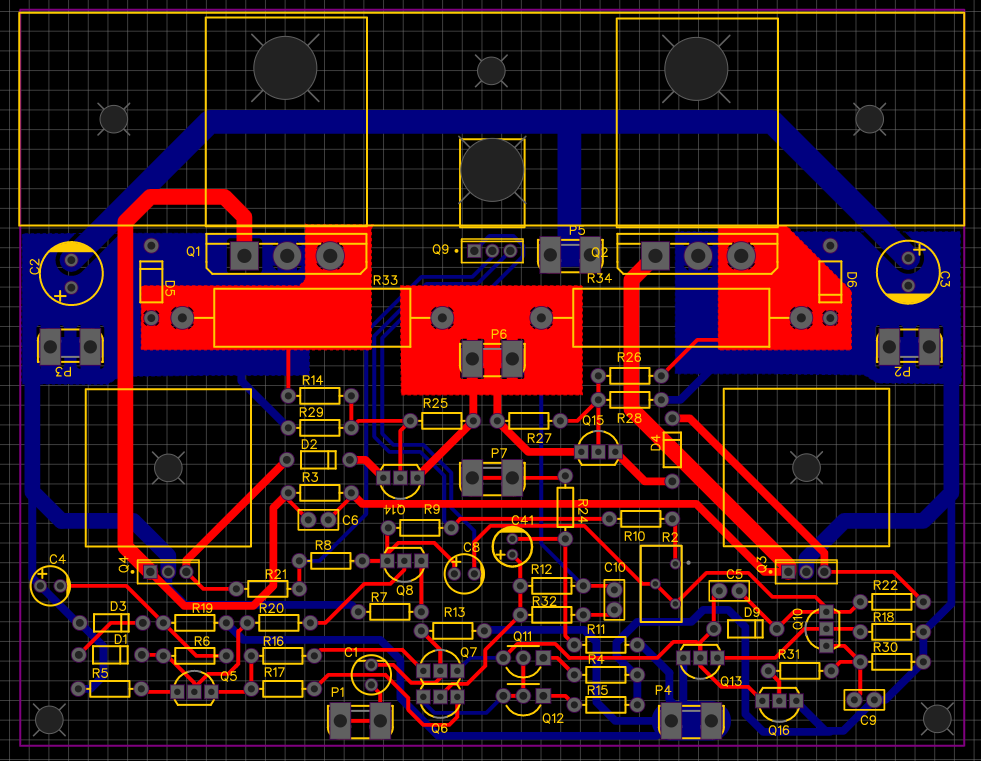Select capacitor C5

click(x=729, y=591)
